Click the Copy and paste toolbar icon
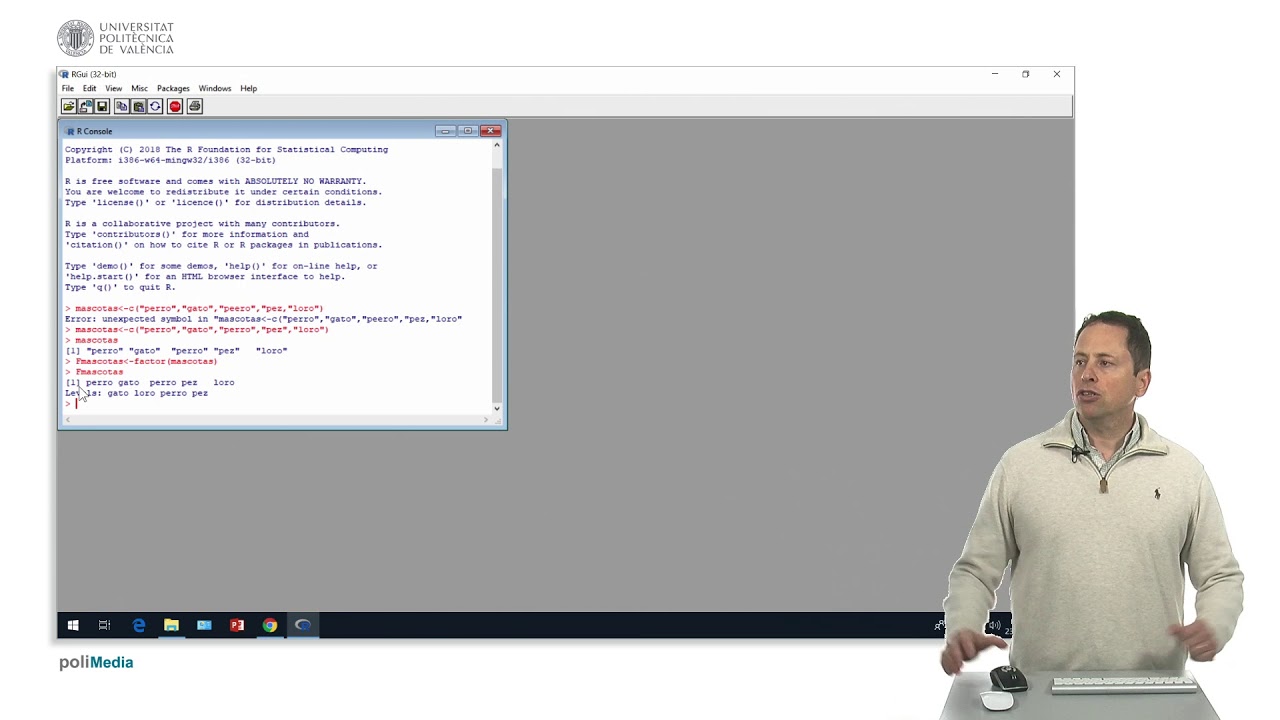Screen dimensions: 1280x720 point(155,106)
